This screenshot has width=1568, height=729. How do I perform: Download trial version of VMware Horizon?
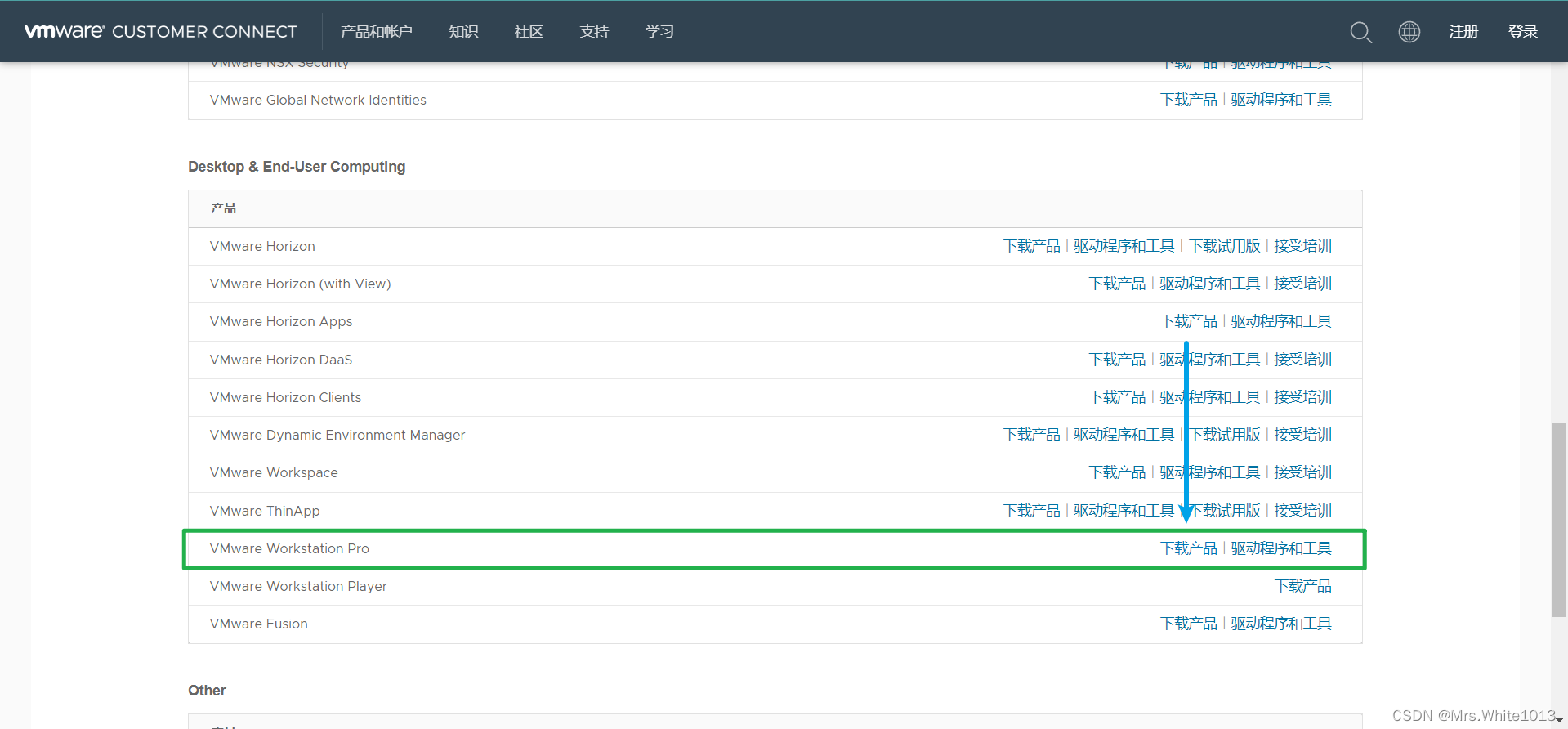click(1225, 246)
